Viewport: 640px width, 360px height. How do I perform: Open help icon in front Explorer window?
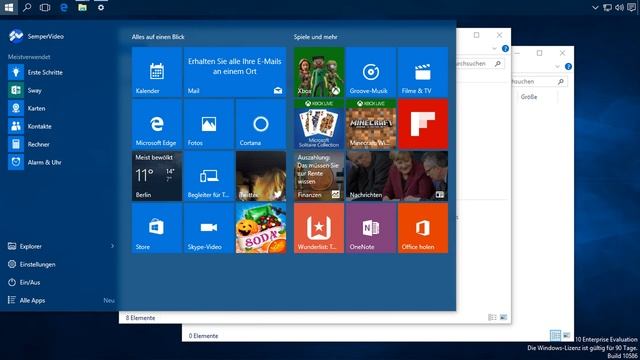(505, 49)
